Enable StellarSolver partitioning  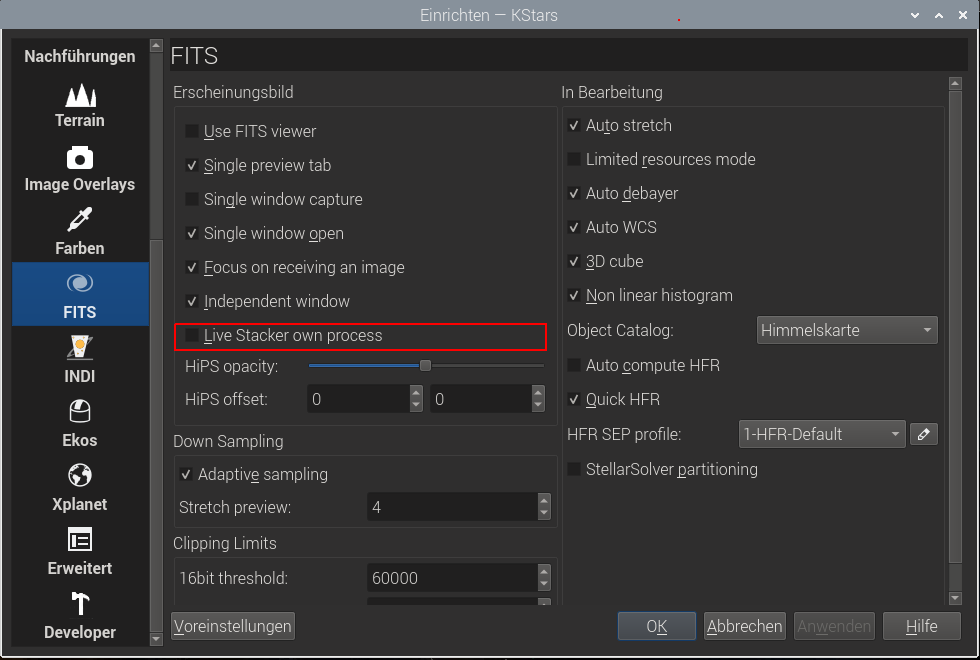(x=574, y=469)
